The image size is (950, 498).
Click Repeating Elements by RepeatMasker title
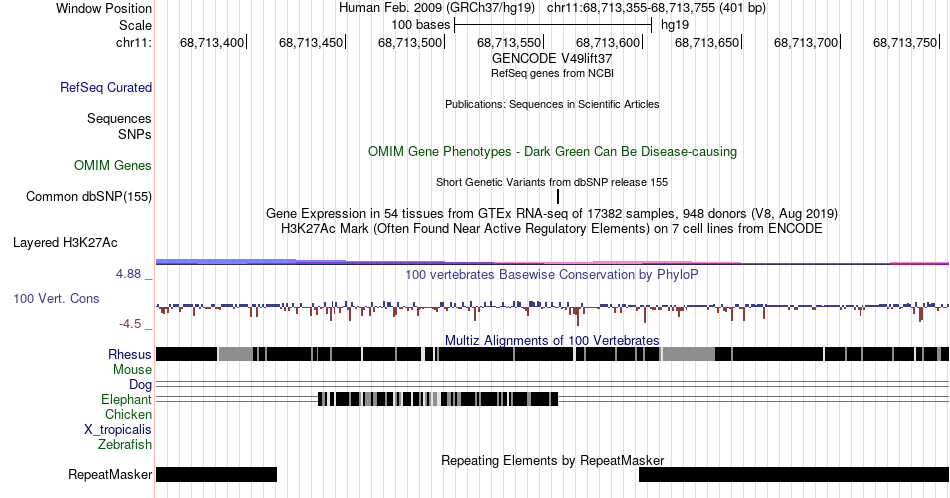click(x=552, y=460)
